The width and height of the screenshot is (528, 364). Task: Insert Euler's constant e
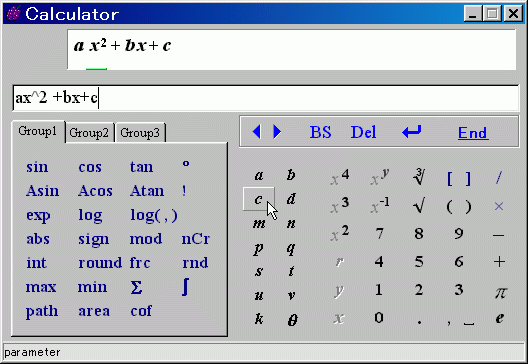(500, 318)
